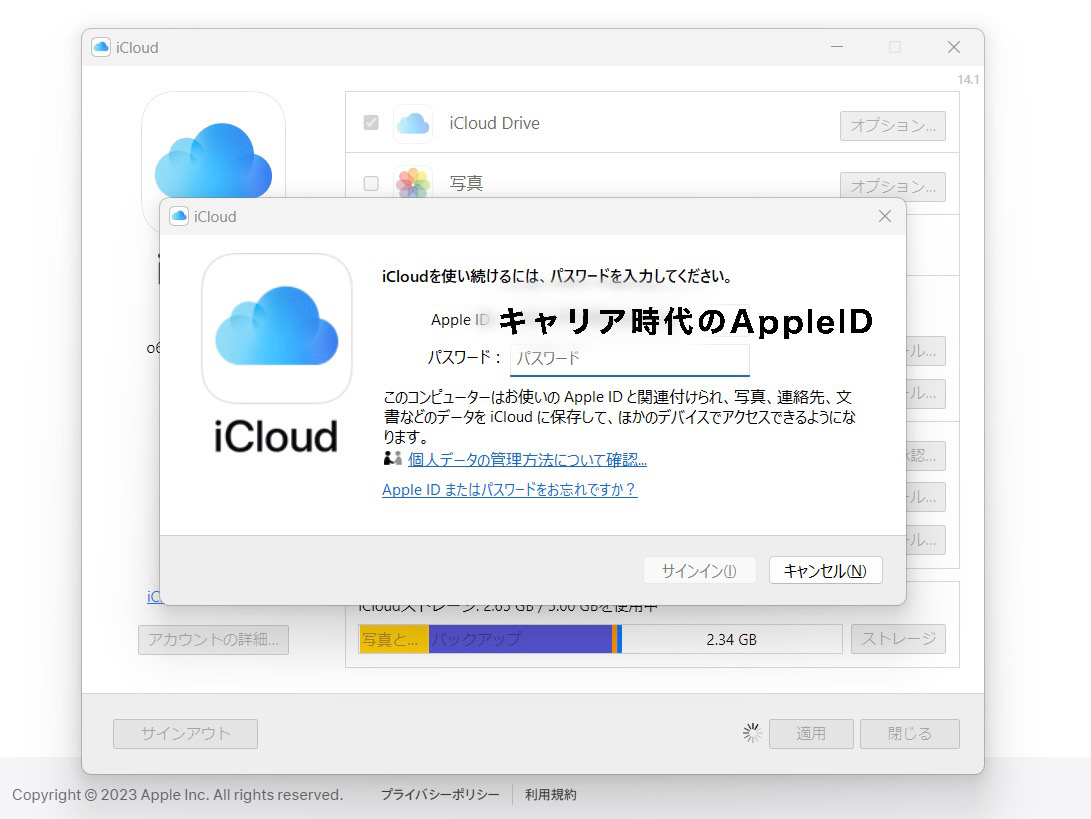Close the main iCloud window
Screen dimensions: 1091x819
click(954, 47)
